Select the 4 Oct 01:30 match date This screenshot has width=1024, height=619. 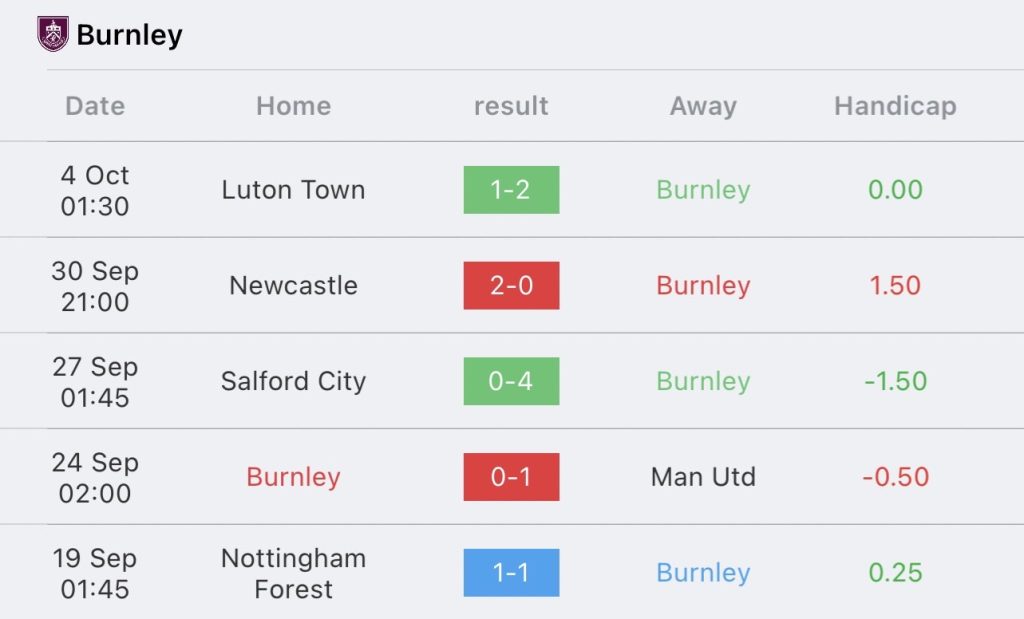point(95,191)
